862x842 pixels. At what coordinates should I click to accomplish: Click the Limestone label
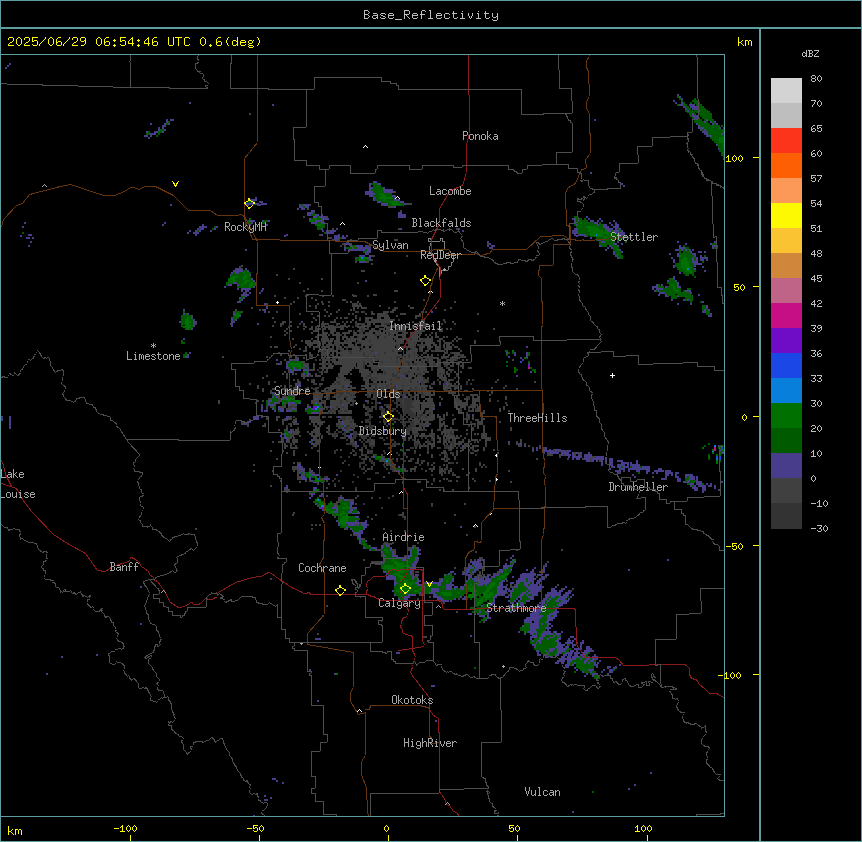tap(153, 356)
